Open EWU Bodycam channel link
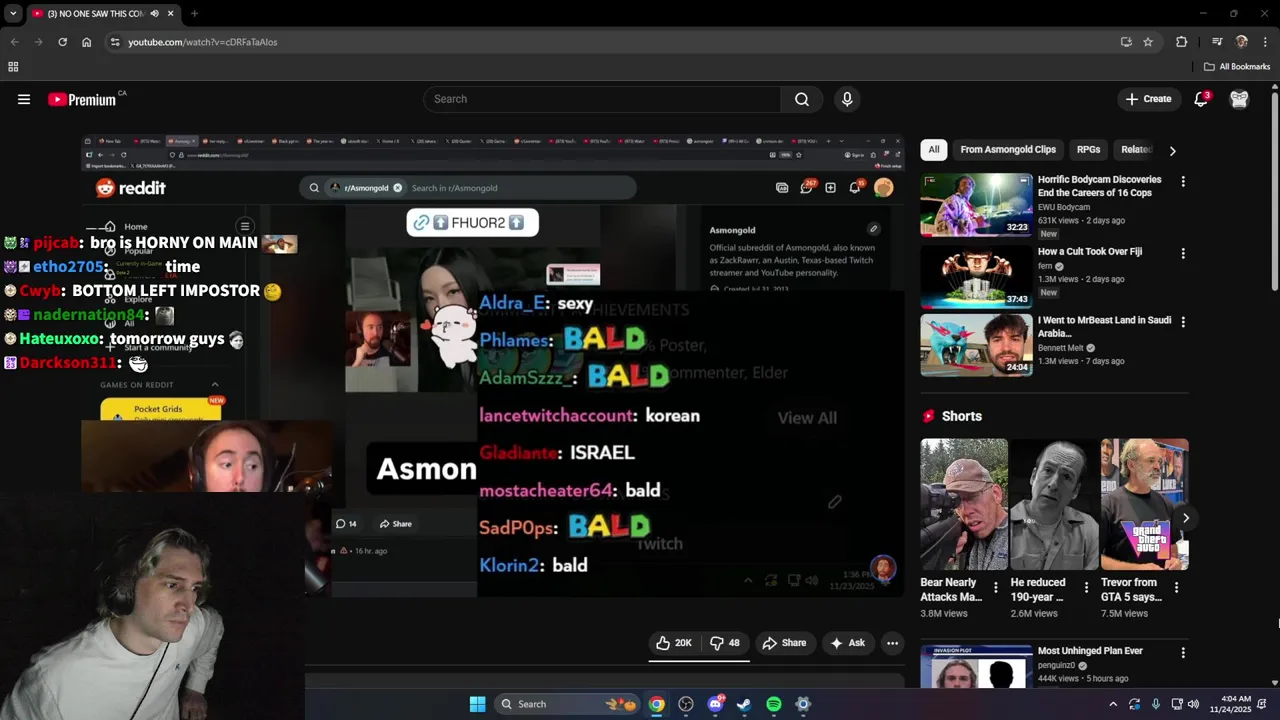 (x=1064, y=207)
